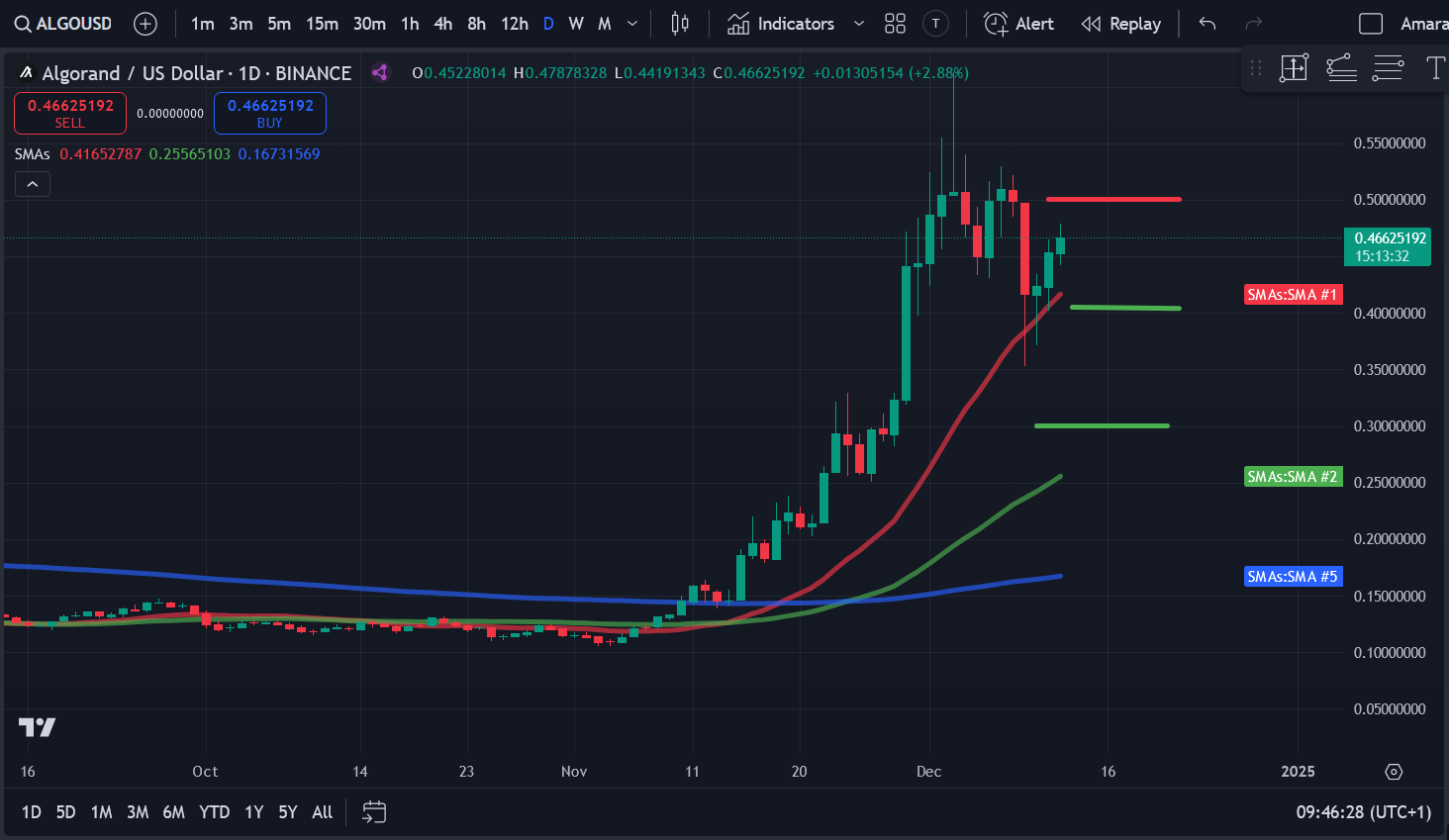
Task: Open the Amara layout name menu
Action: click(1423, 24)
